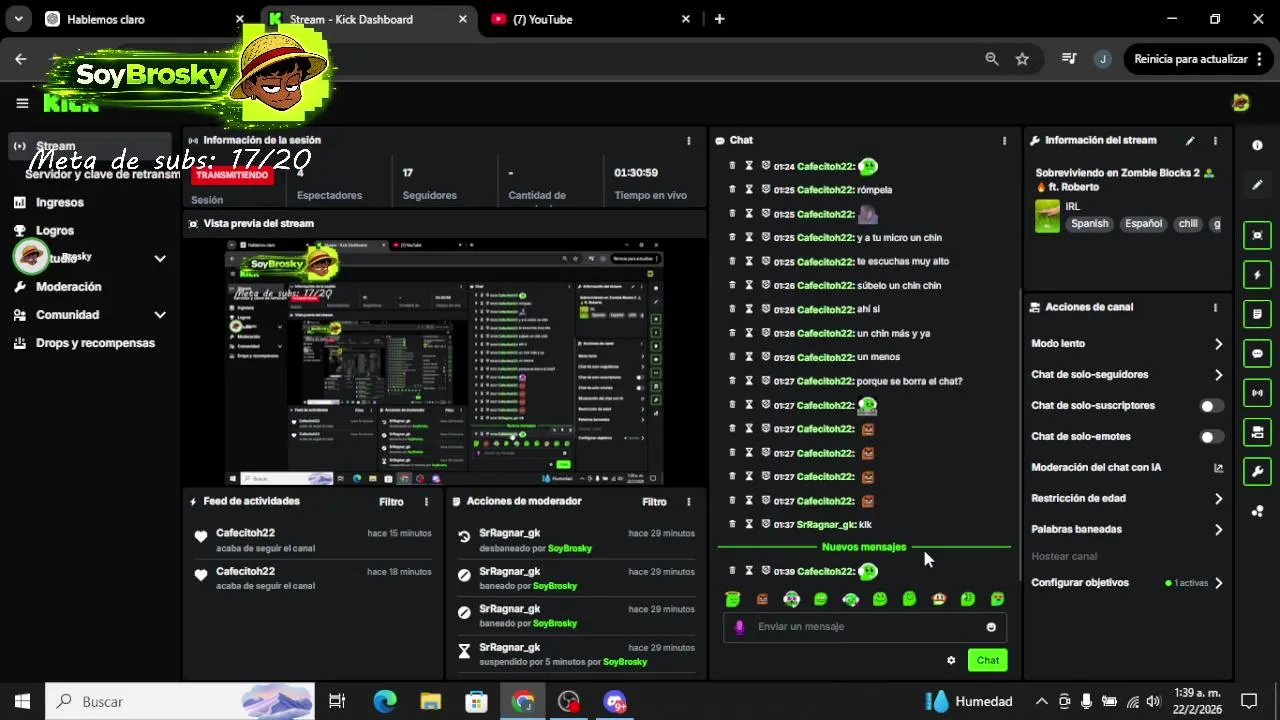Toggle the lightning activity feed icon in right sidebar

(1257, 274)
